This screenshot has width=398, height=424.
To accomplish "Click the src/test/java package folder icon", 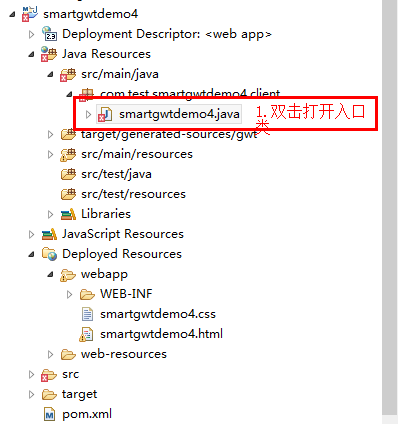I will tap(68, 174).
